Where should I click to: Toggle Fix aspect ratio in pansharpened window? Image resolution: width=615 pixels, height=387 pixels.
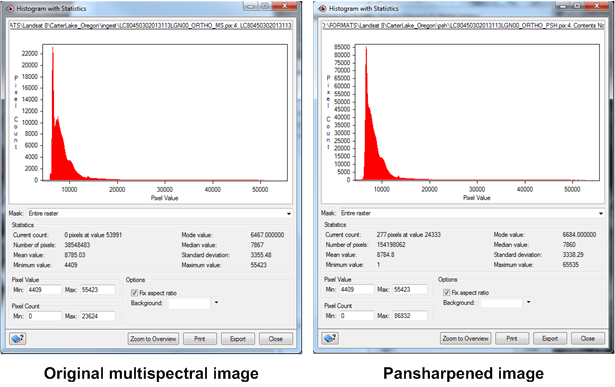click(446, 293)
